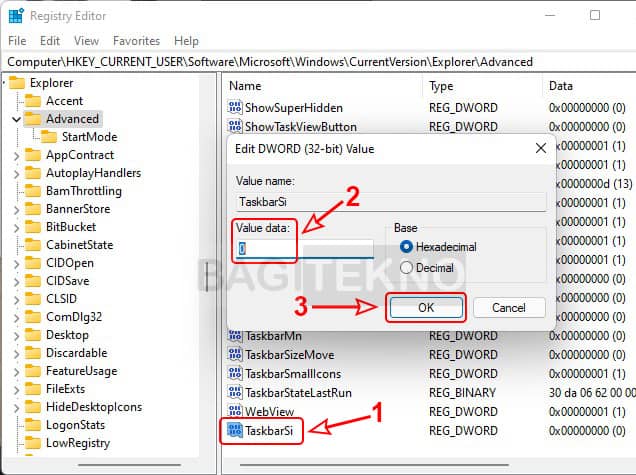
Task: Open the Favorites menu
Action: point(136,41)
